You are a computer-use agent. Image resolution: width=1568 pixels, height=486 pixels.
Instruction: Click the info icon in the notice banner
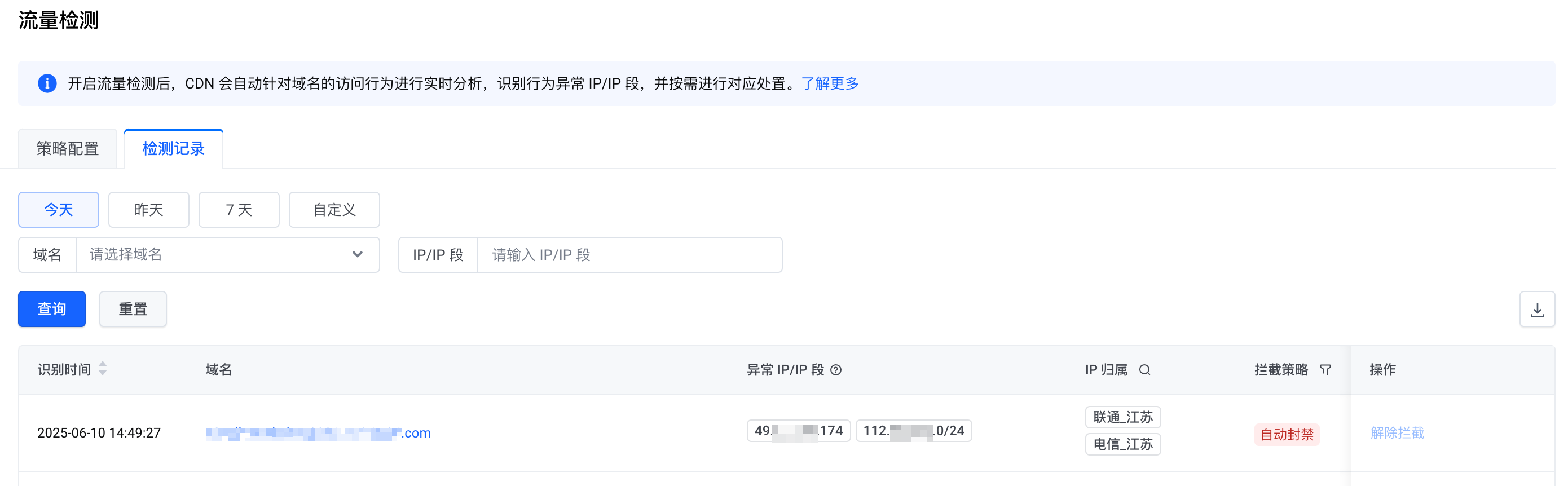47,83
